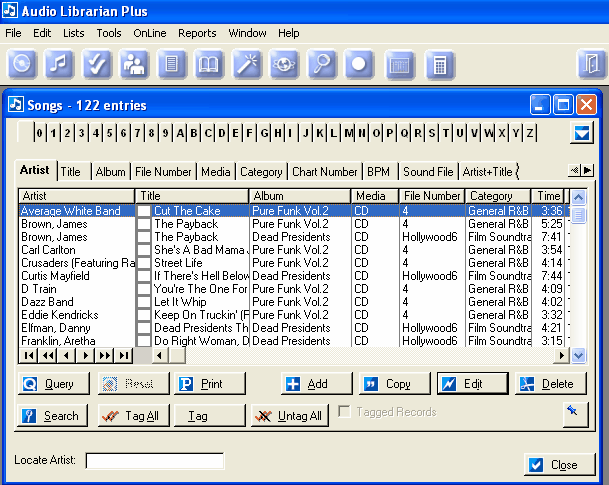Filter songs by letter B
The width and height of the screenshot is (609, 485).
pos(194,133)
